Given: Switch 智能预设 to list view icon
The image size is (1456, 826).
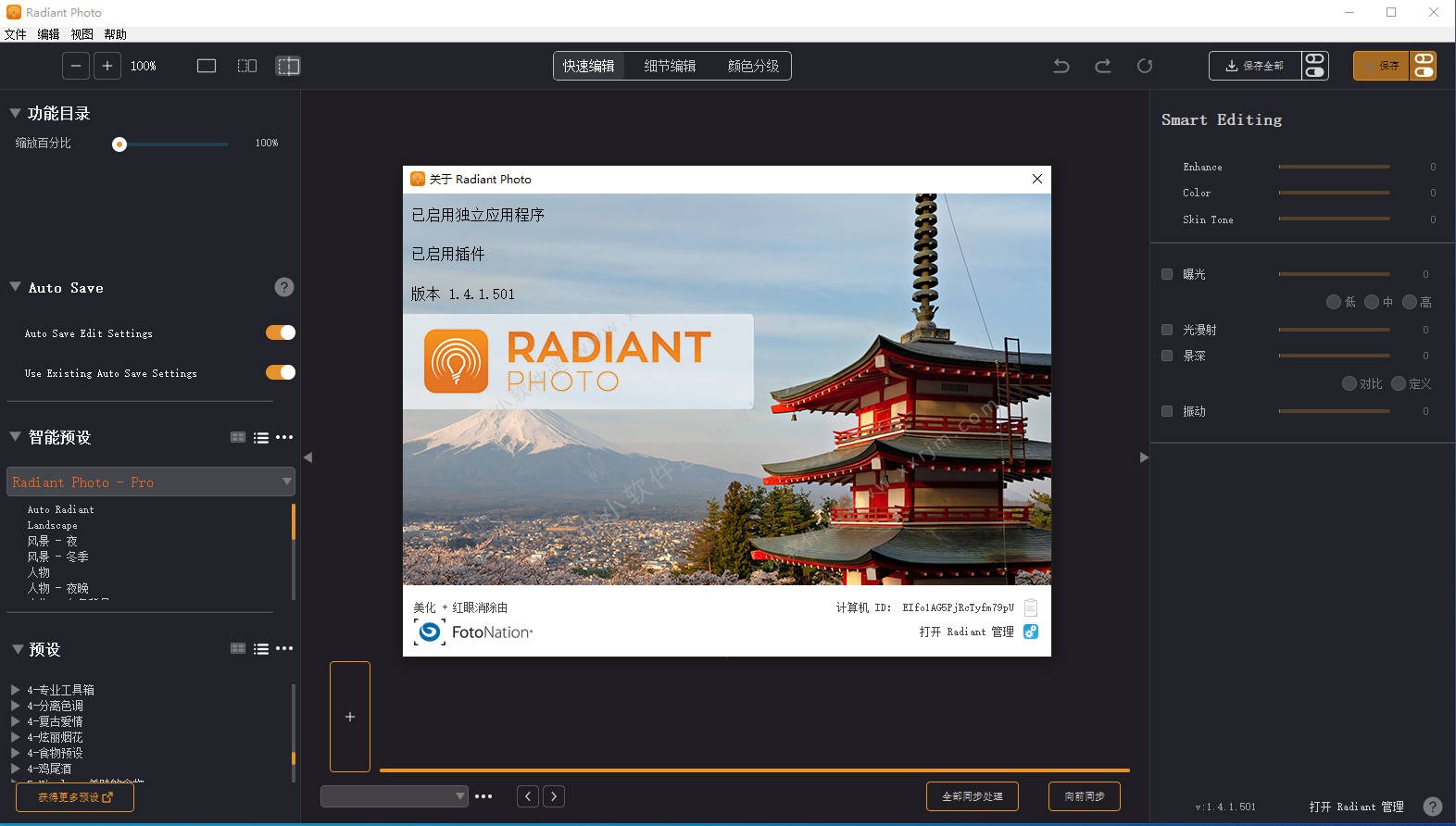Looking at the screenshot, I should coord(261,438).
